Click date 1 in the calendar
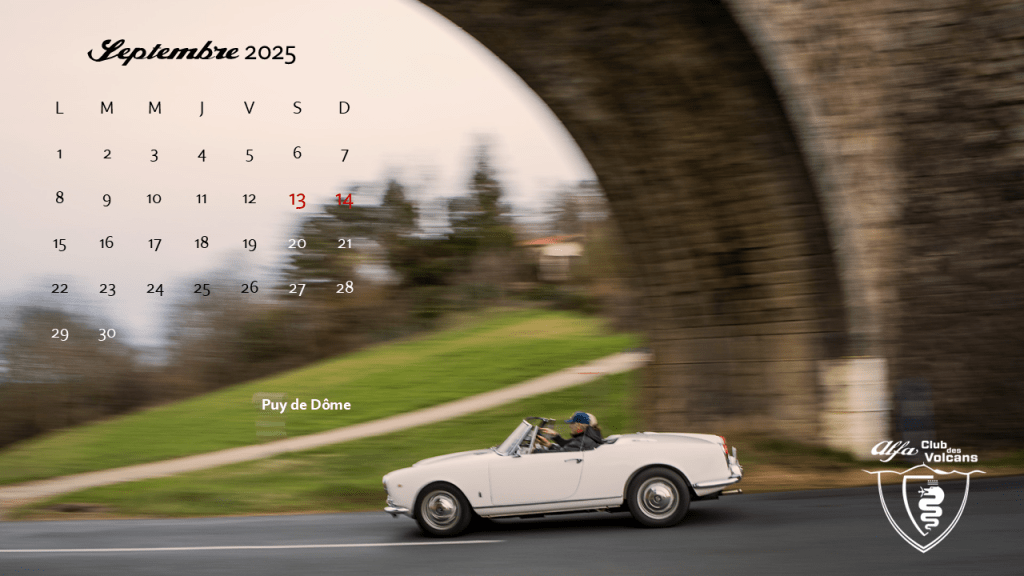Screen dimensions: 1024x576 pyautogui.click(x=59, y=154)
